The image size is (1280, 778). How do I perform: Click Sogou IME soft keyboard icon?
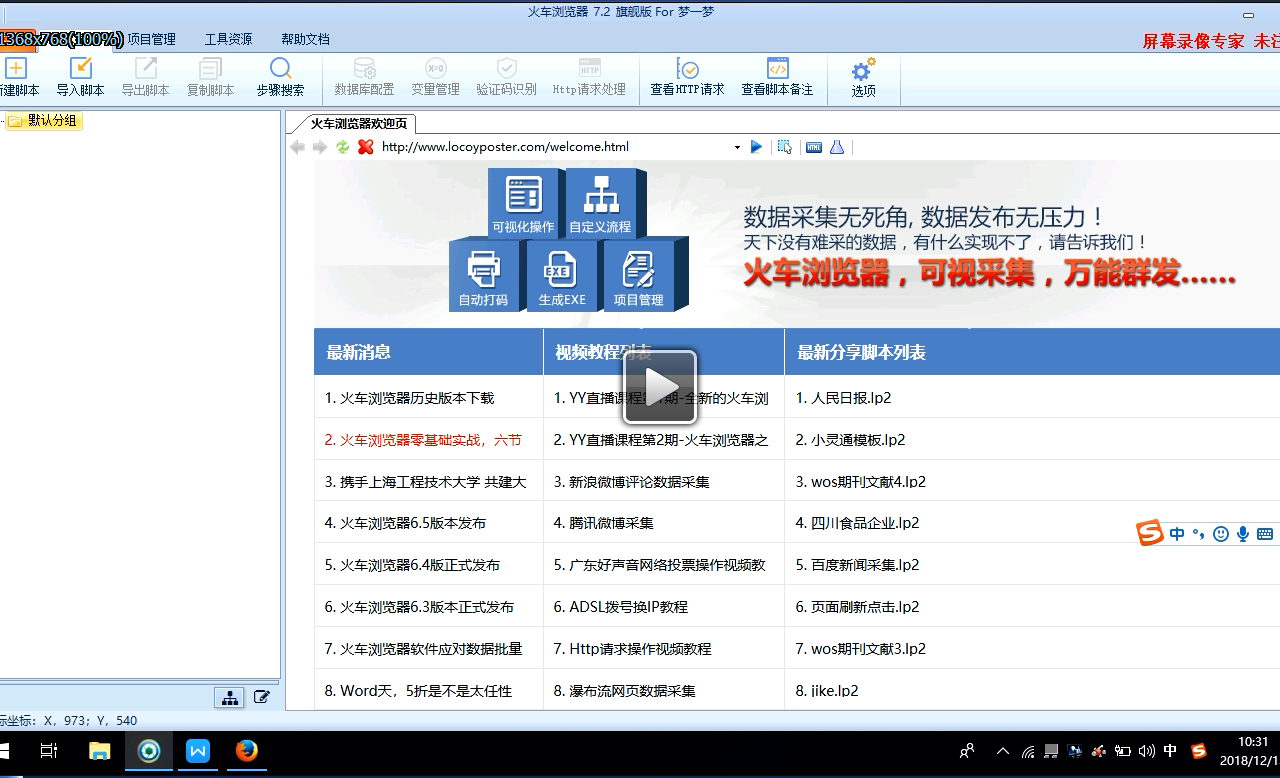pos(1265,534)
